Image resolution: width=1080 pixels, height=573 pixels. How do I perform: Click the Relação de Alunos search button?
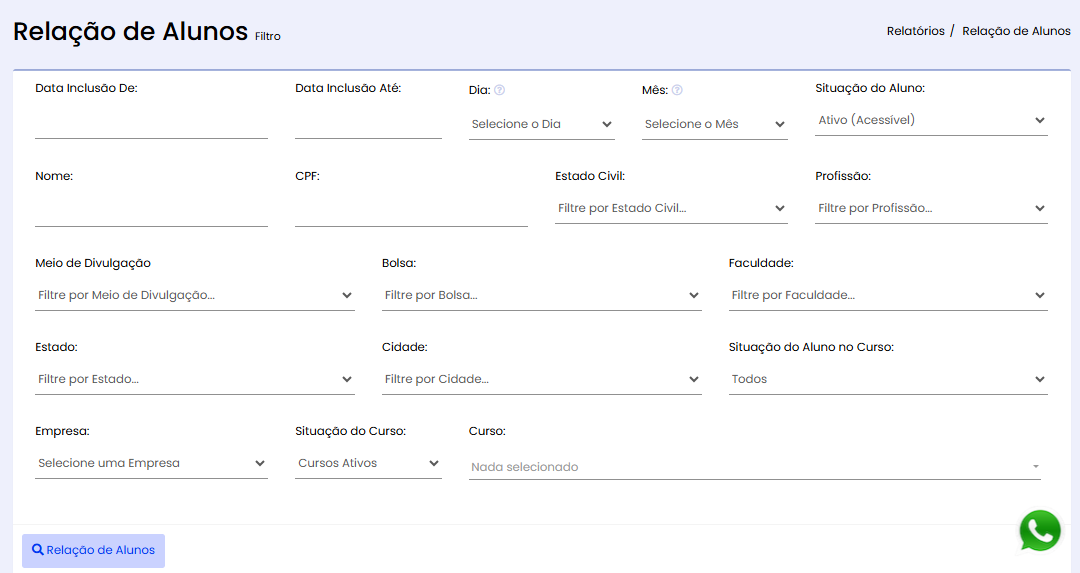click(93, 550)
